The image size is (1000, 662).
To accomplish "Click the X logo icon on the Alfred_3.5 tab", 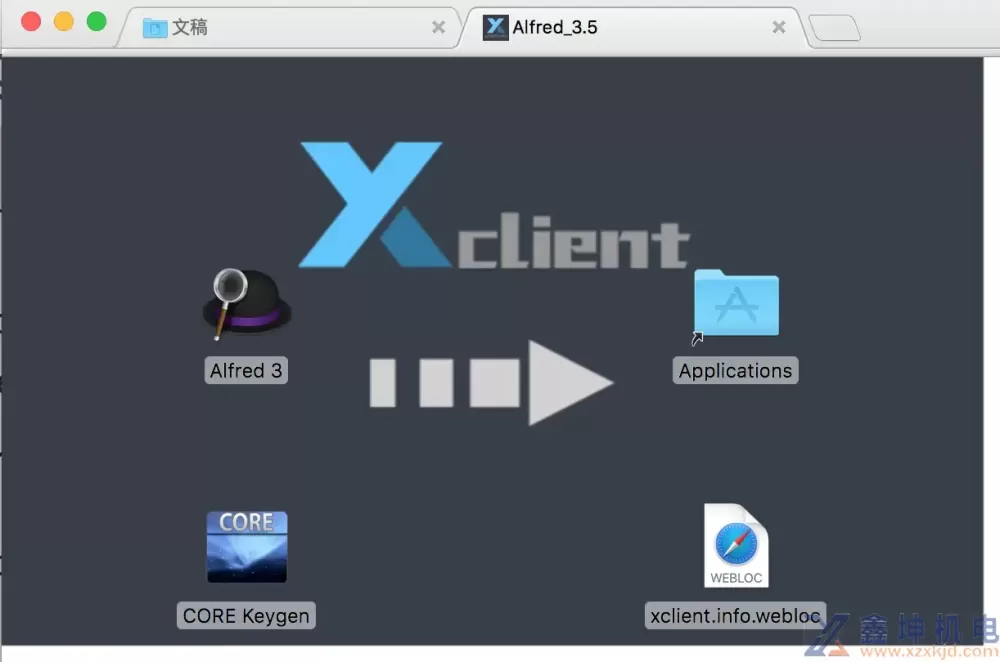I will [496, 27].
